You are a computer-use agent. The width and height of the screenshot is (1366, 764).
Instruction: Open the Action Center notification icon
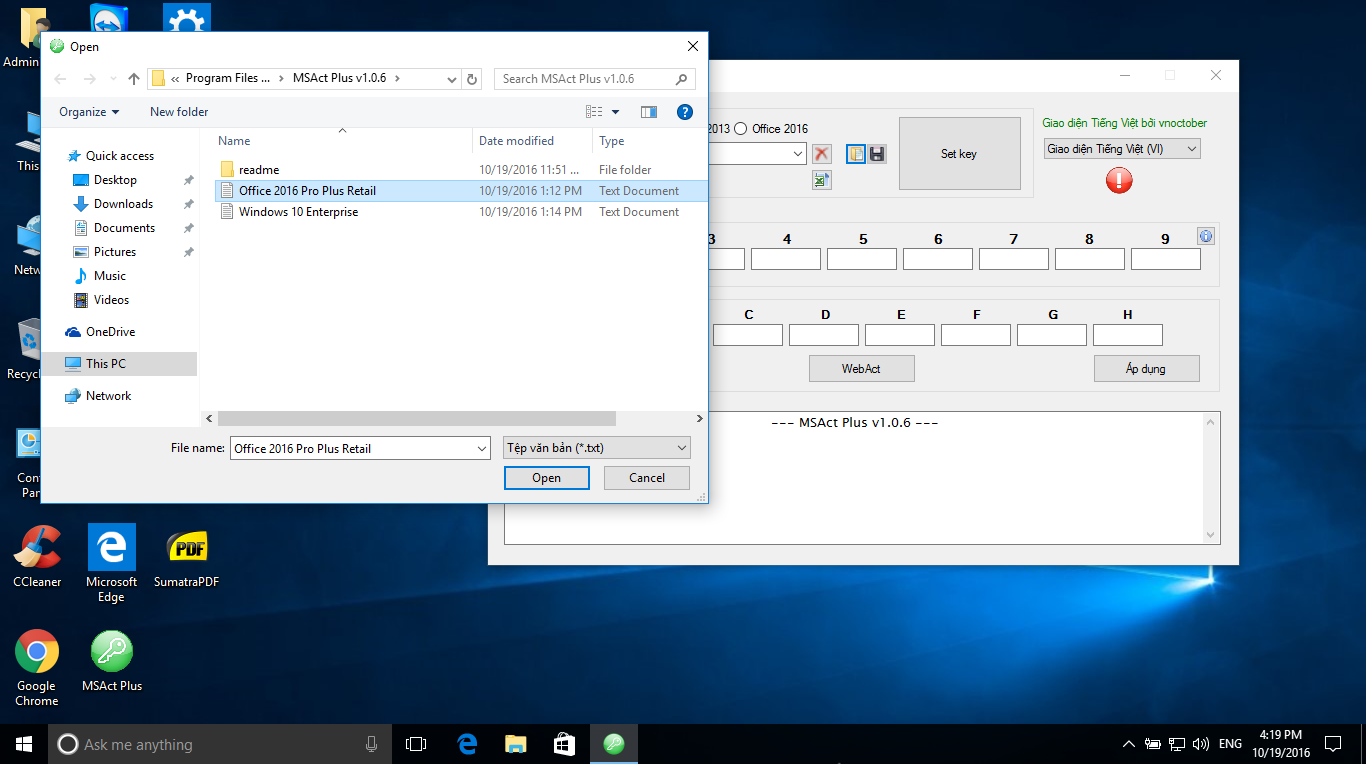(x=1333, y=744)
